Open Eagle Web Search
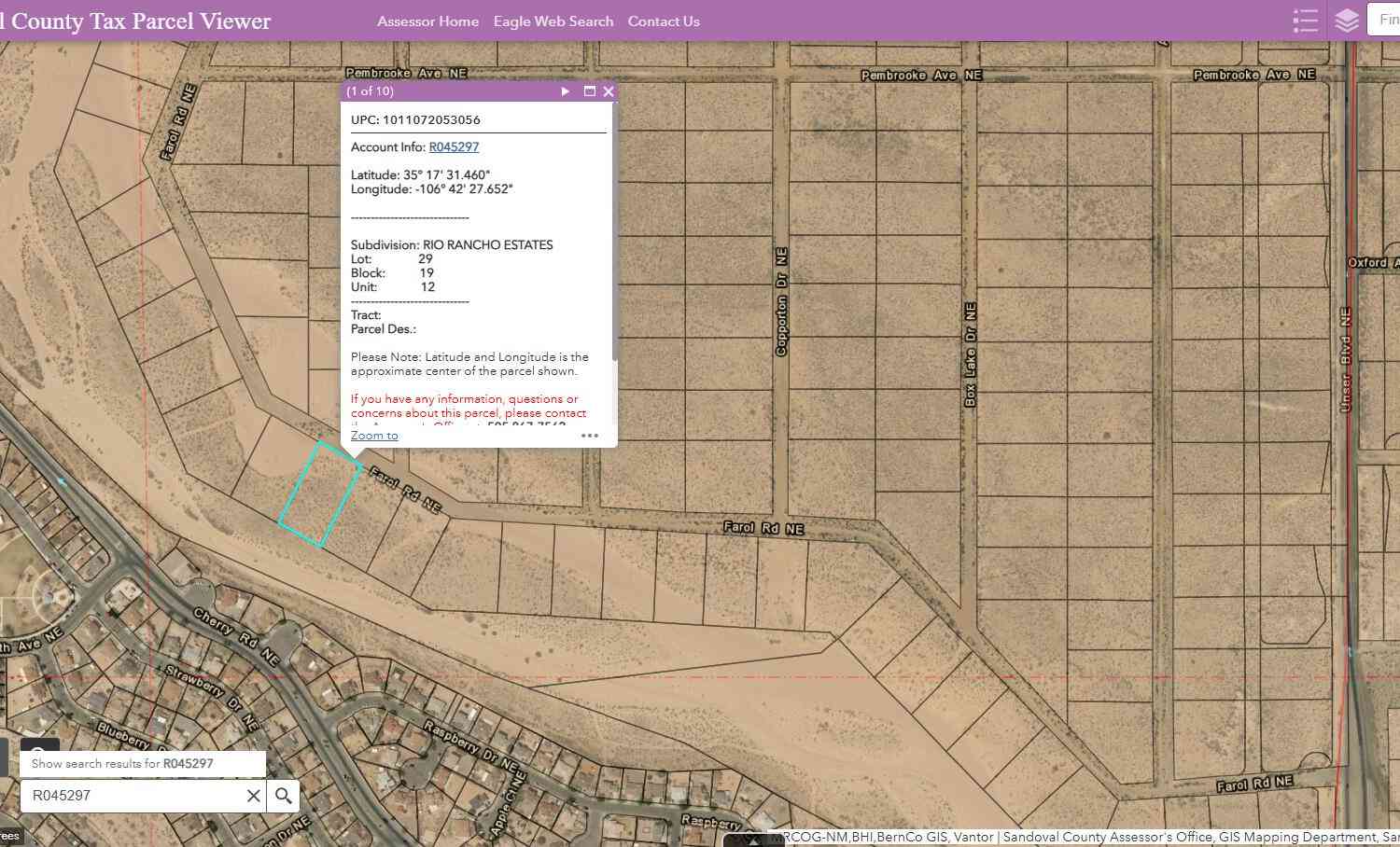Image resolution: width=1400 pixels, height=847 pixels. click(x=553, y=21)
